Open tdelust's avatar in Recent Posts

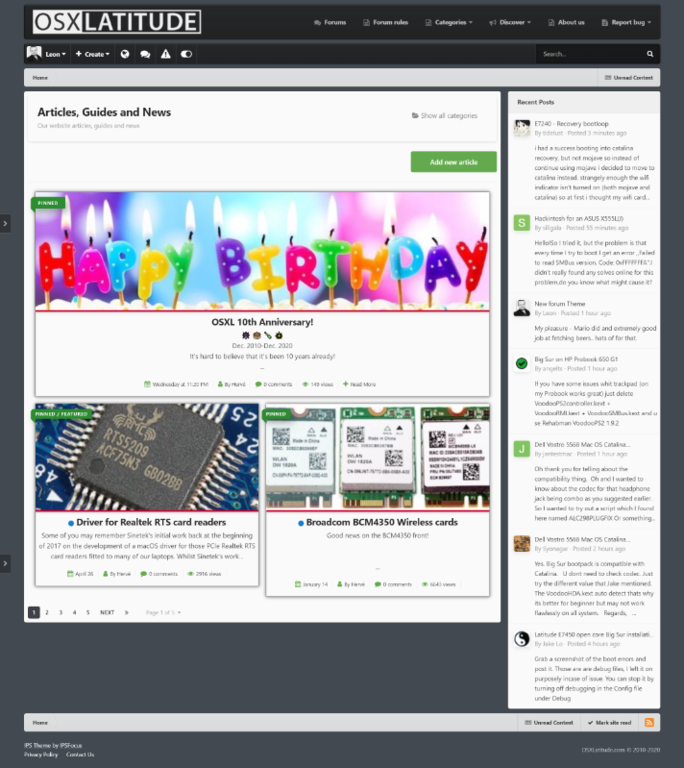coord(521,128)
